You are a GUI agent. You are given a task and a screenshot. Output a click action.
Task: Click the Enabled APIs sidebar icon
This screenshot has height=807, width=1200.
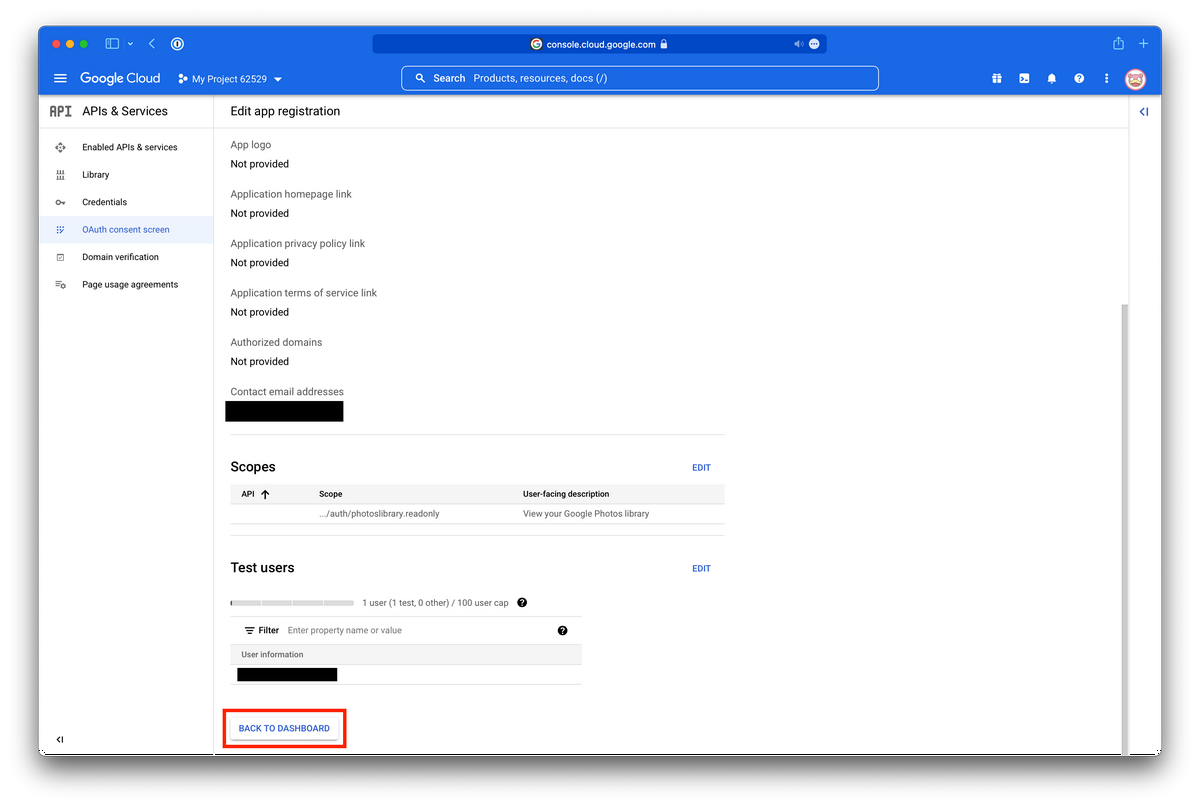tap(60, 147)
